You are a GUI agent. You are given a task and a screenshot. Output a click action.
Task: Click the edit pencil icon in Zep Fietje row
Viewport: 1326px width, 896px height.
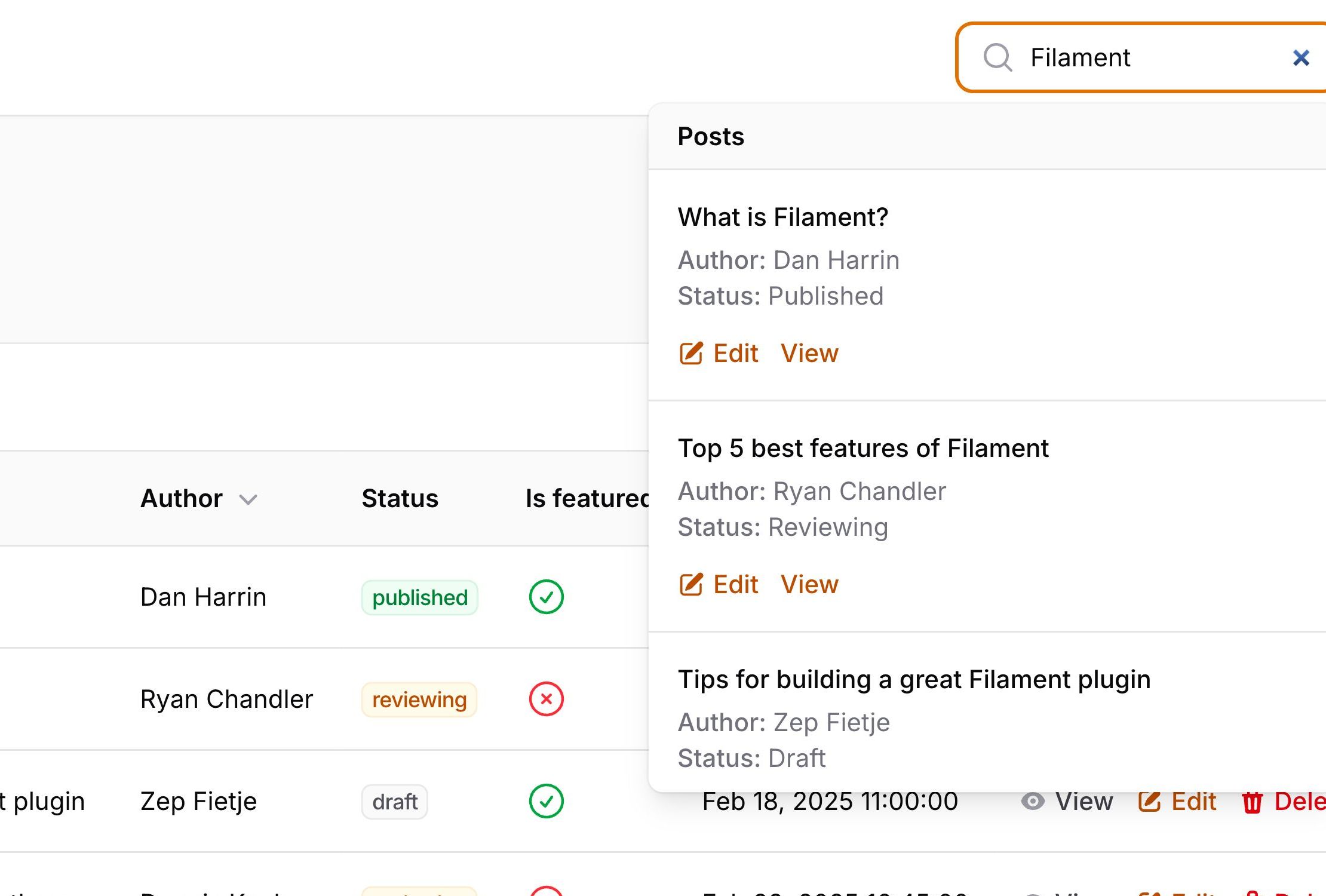tap(1149, 801)
